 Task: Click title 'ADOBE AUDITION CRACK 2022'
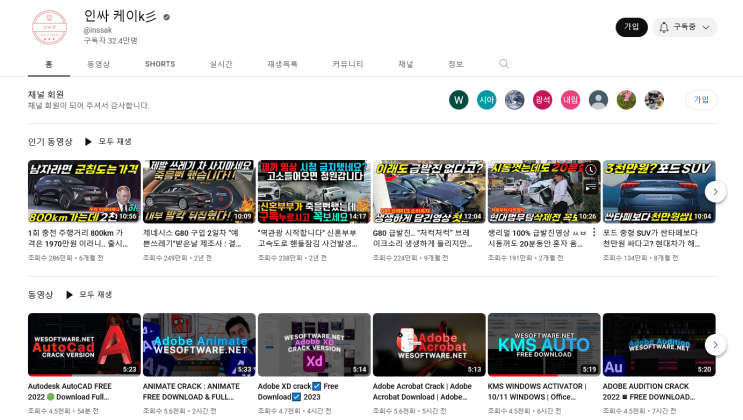[649, 392]
